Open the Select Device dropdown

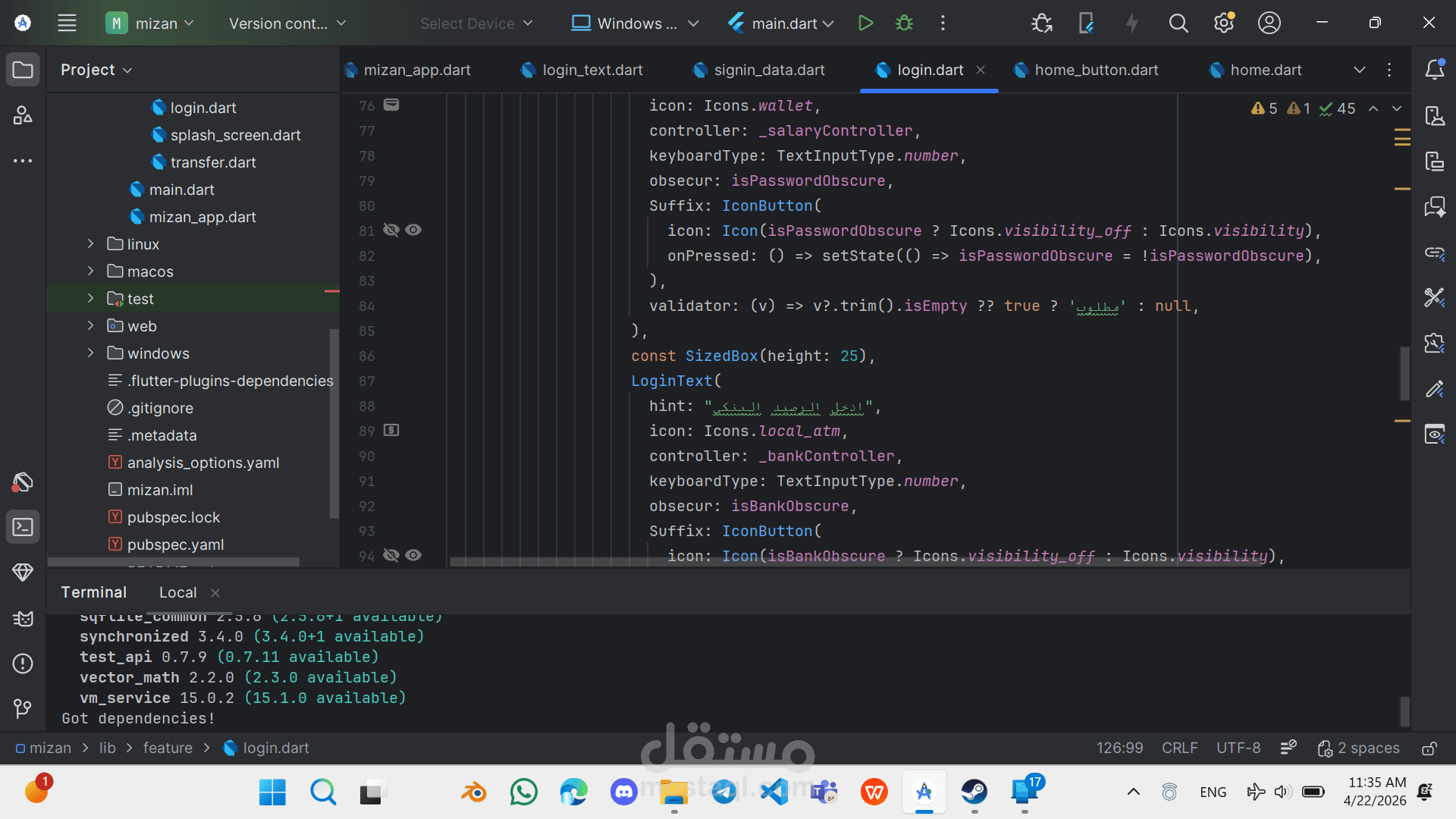point(476,24)
